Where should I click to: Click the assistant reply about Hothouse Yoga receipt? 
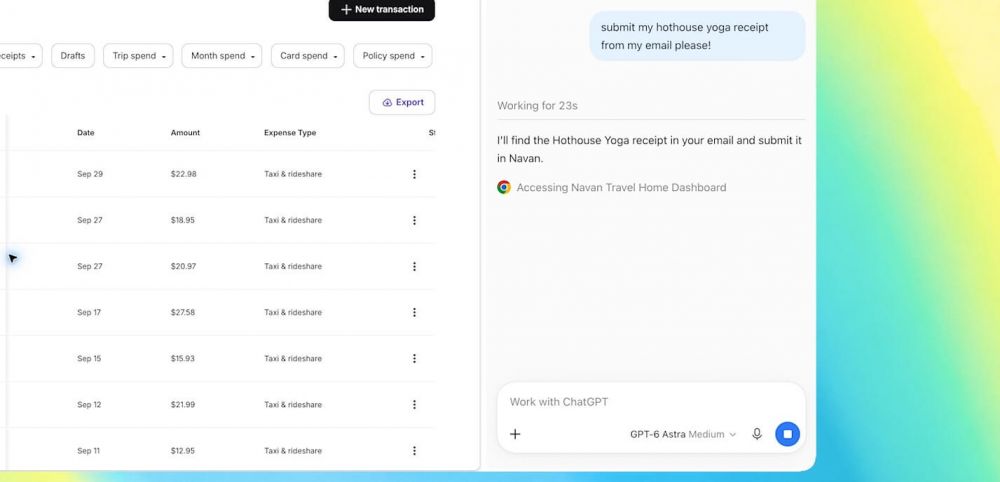pos(649,149)
